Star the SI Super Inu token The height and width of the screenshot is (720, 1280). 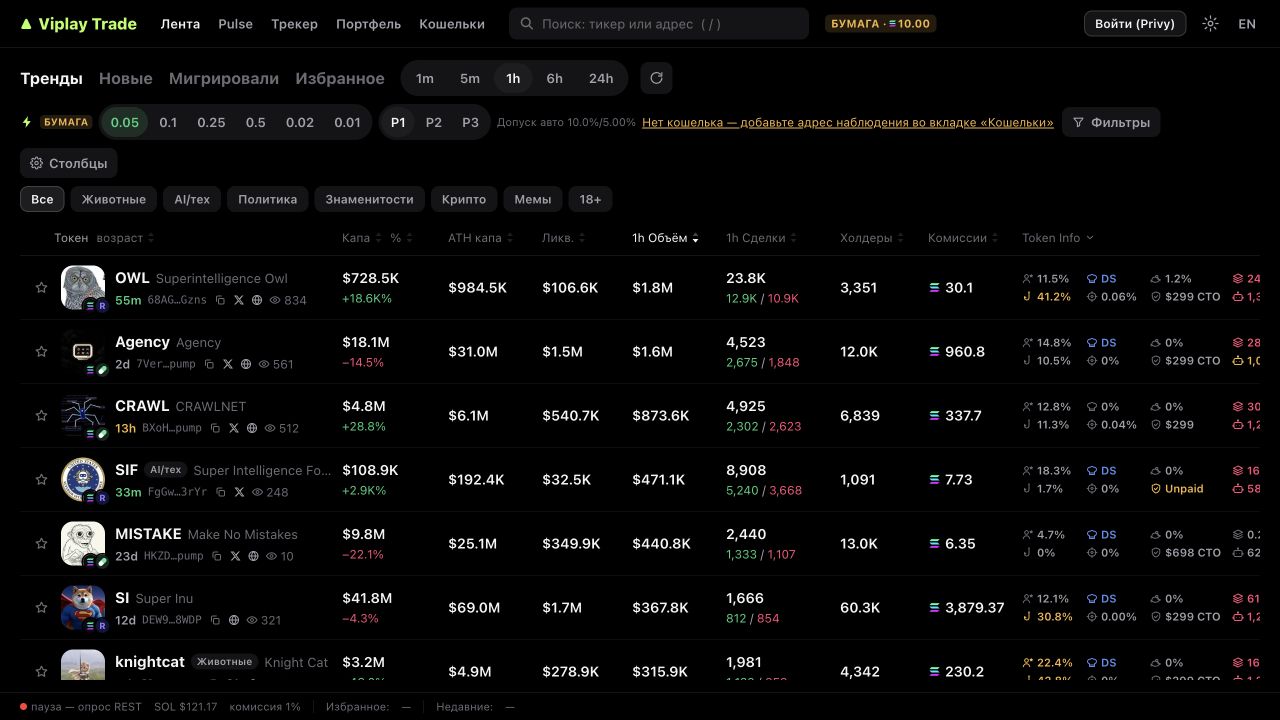41,608
